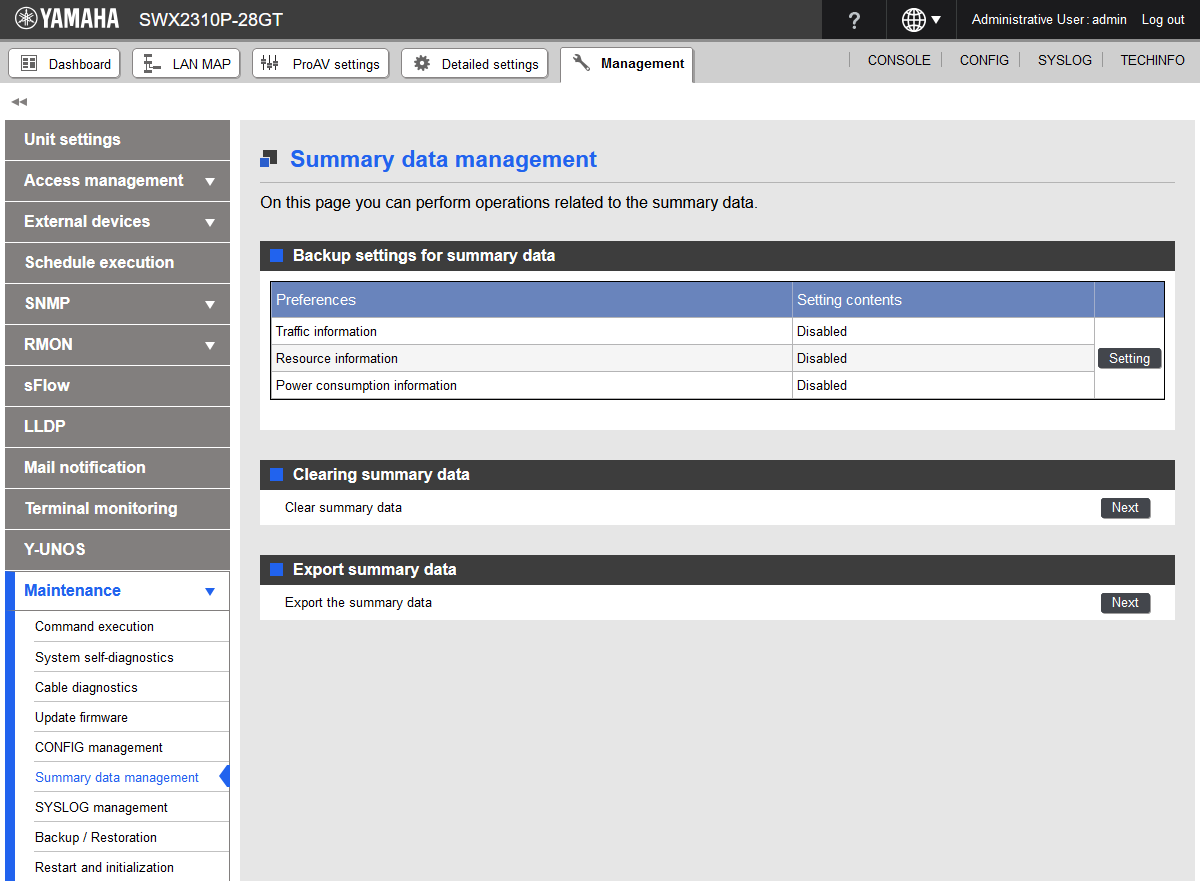Collapse the sidebar with double-arrow icon
Image resolution: width=1200 pixels, height=881 pixels.
(19, 102)
